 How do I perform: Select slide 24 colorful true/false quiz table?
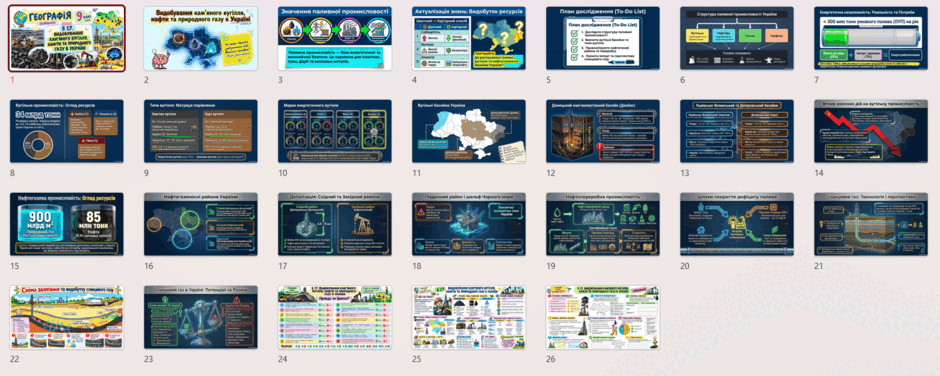click(335, 317)
